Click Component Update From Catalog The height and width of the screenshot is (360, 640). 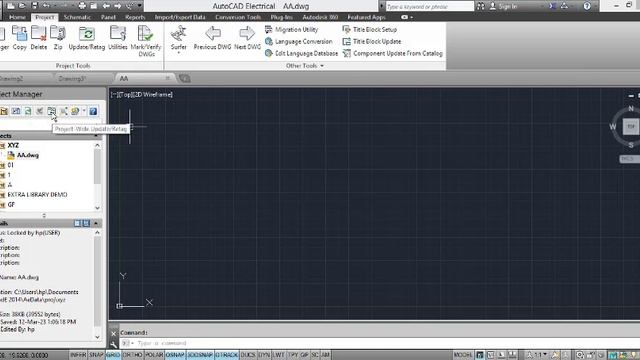pyautogui.click(x=392, y=53)
